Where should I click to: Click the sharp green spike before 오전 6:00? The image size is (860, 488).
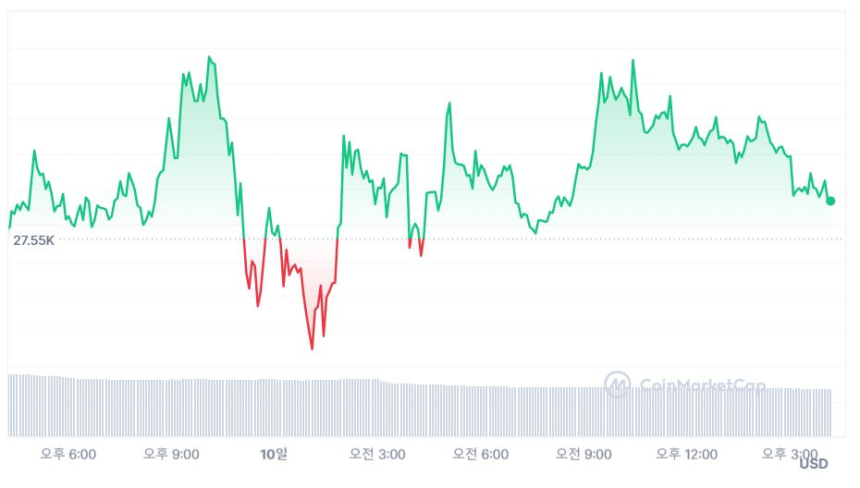(x=449, y=103)
